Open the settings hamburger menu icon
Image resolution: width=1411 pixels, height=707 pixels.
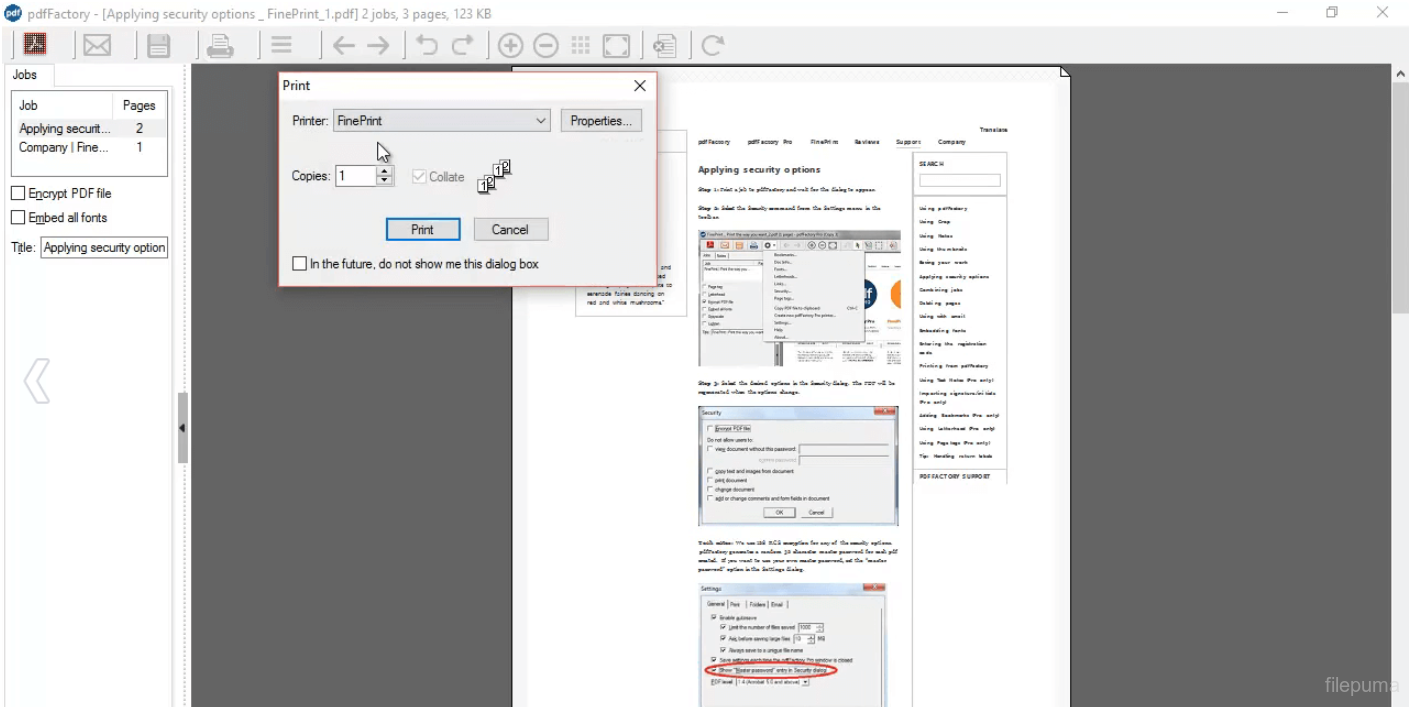click(282, 45)
